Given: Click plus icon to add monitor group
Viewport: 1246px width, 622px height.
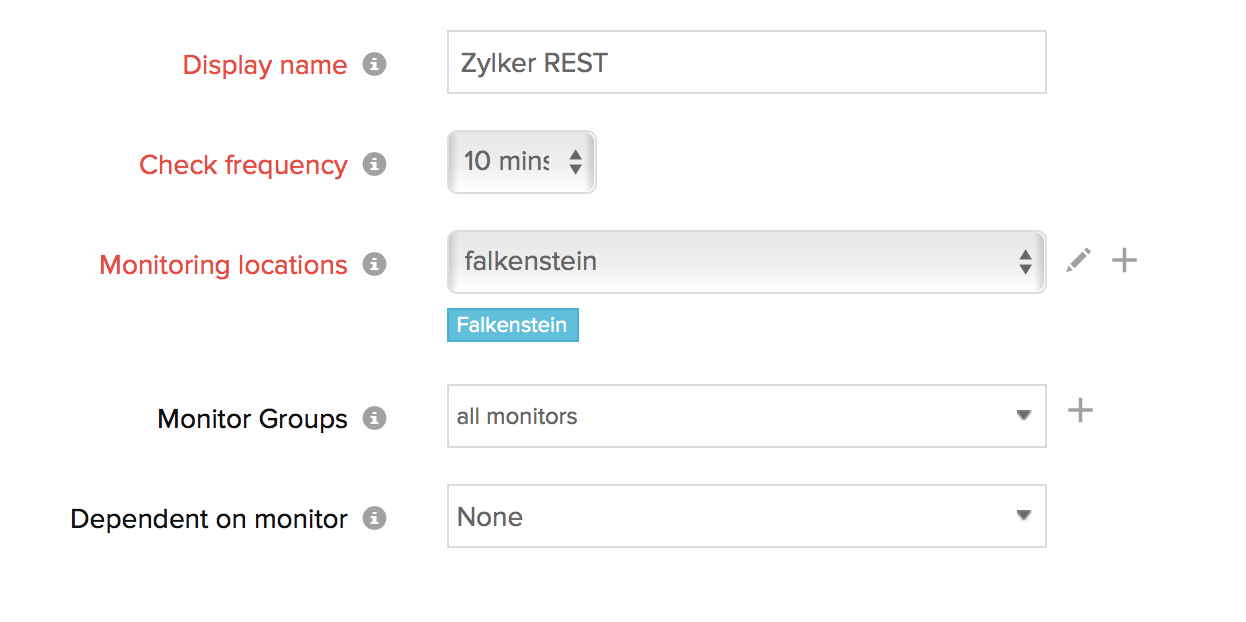Looking at the screenshot, I should tap(1080, 411).
